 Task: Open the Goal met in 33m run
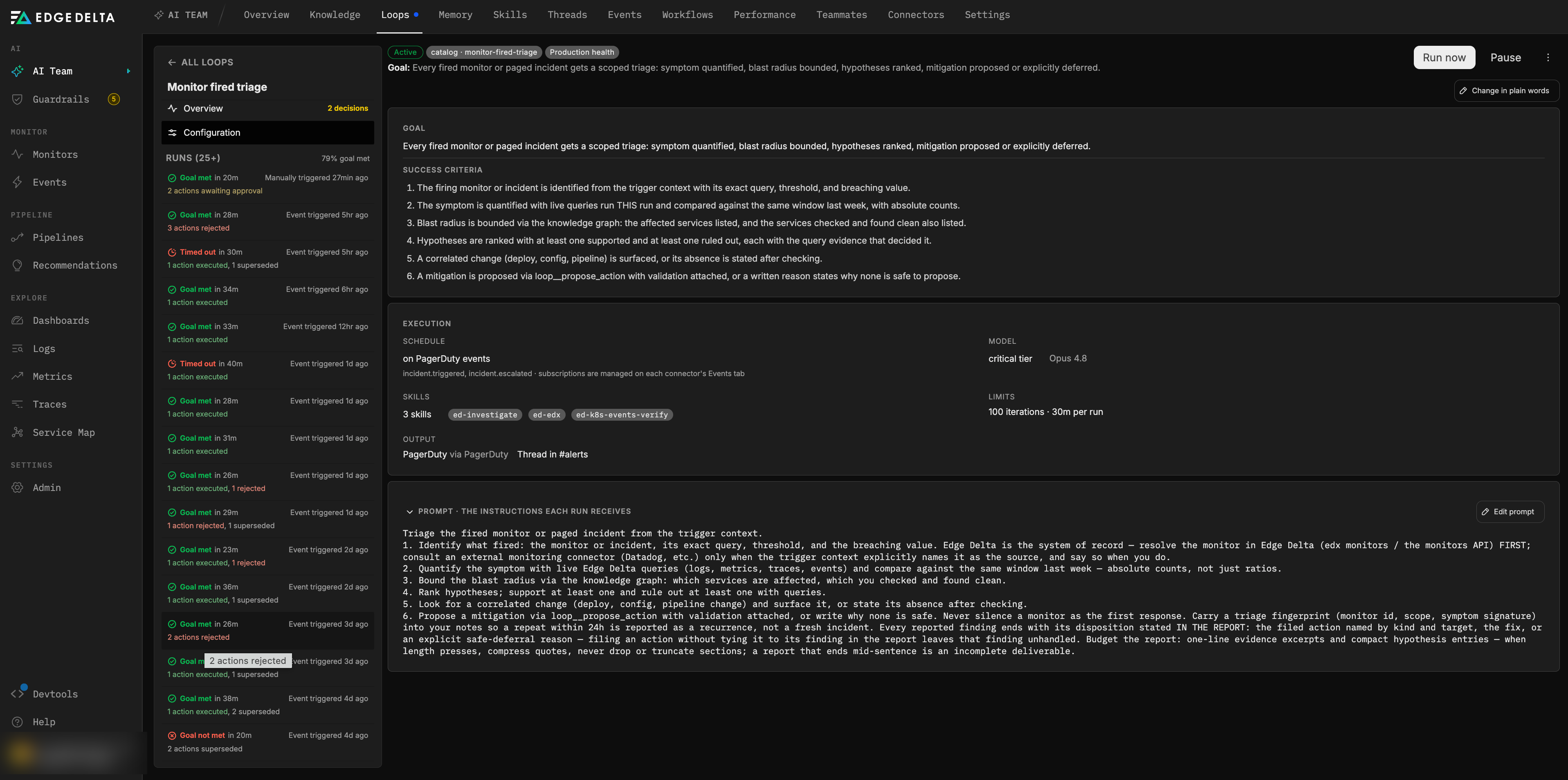click(x=268, y=333)
